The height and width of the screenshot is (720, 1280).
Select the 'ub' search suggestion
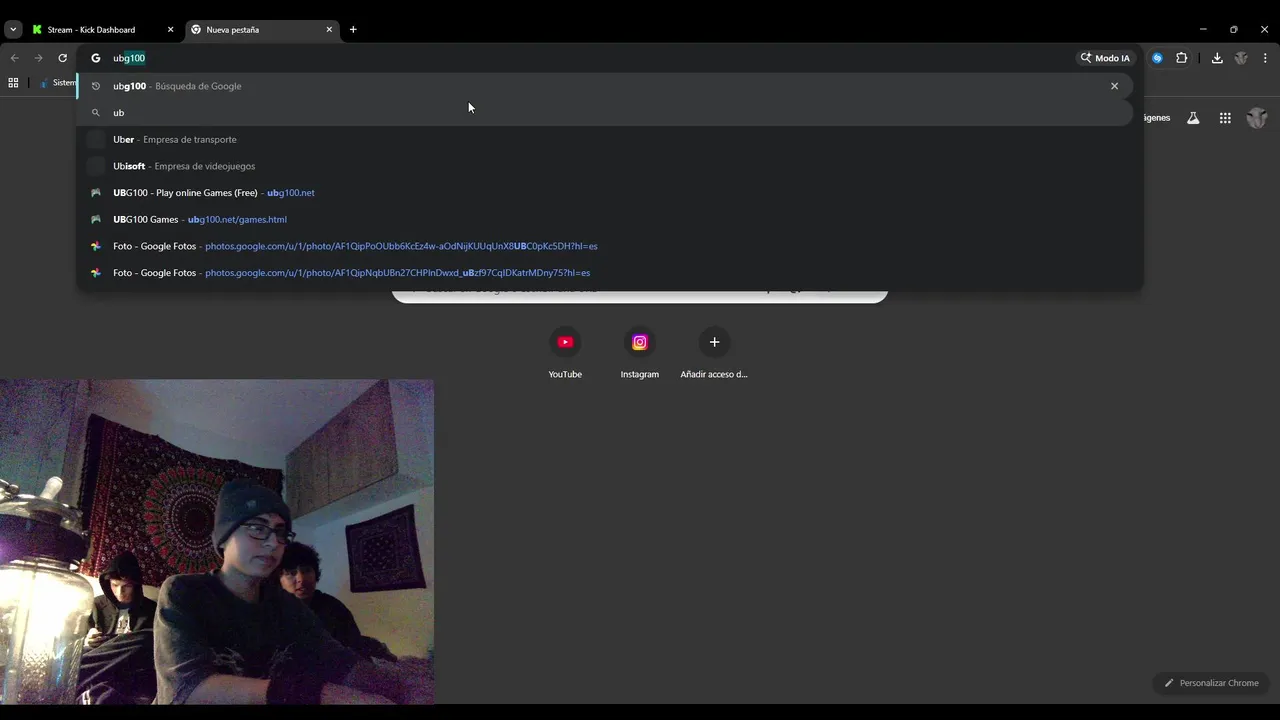[605, 113]
